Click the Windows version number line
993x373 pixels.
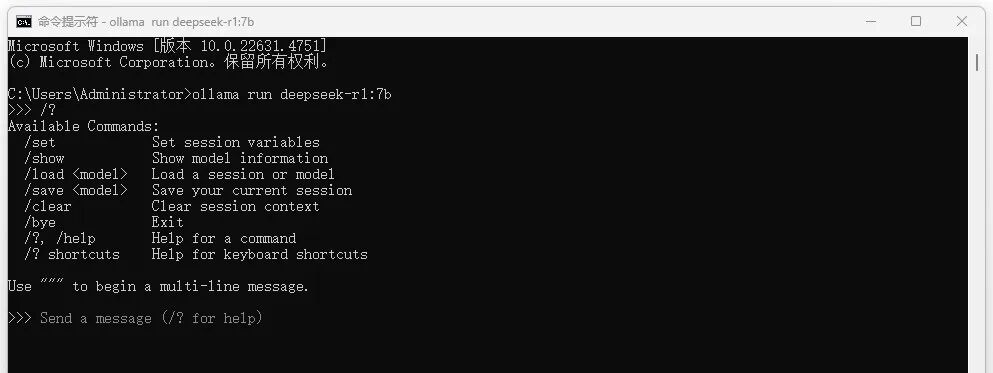(x=168, y=46)
